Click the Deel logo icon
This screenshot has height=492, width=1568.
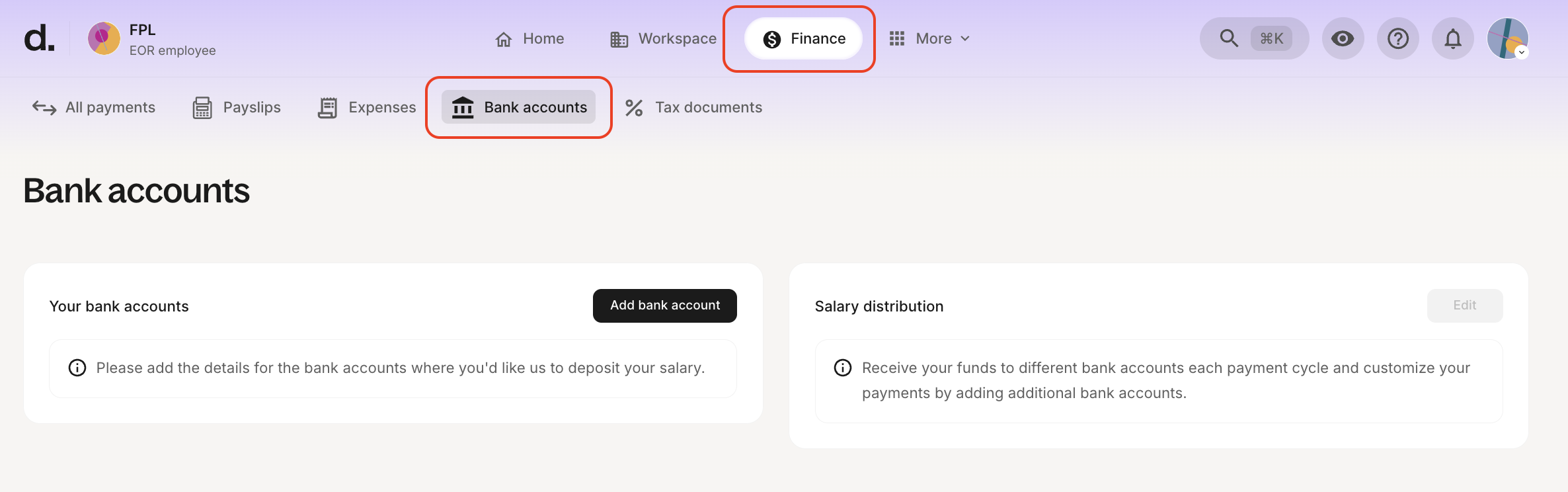point(38,38)
